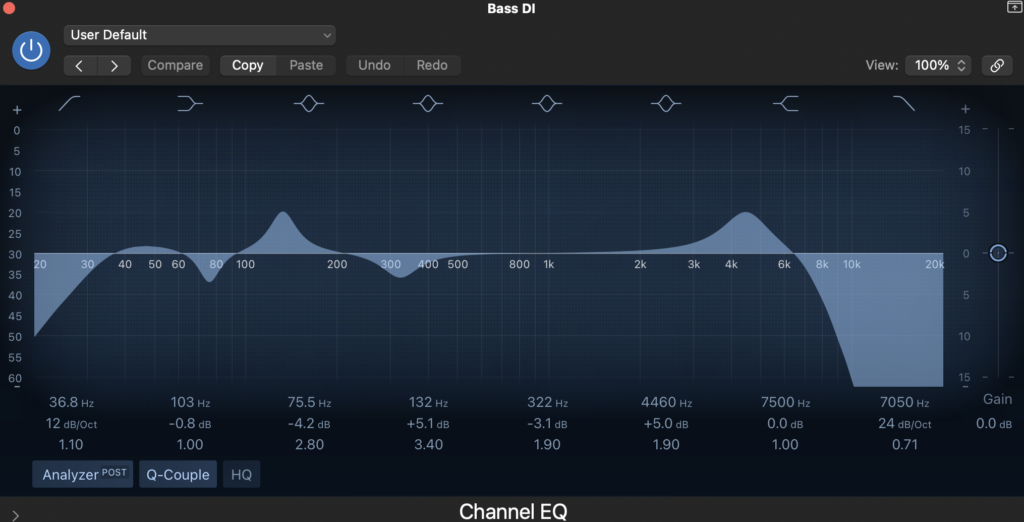Open the View 100% size dropdown
Image resolution: width=1024 pixels, height=522 pixels.
coord(937,65)
